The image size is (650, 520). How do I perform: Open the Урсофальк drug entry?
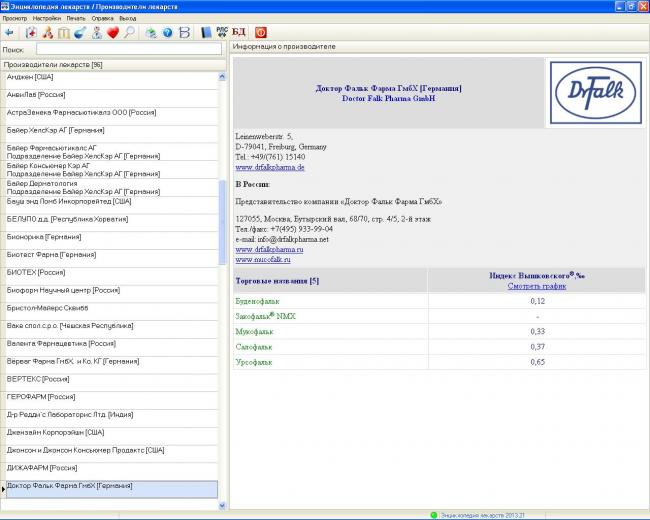[254, 362]
